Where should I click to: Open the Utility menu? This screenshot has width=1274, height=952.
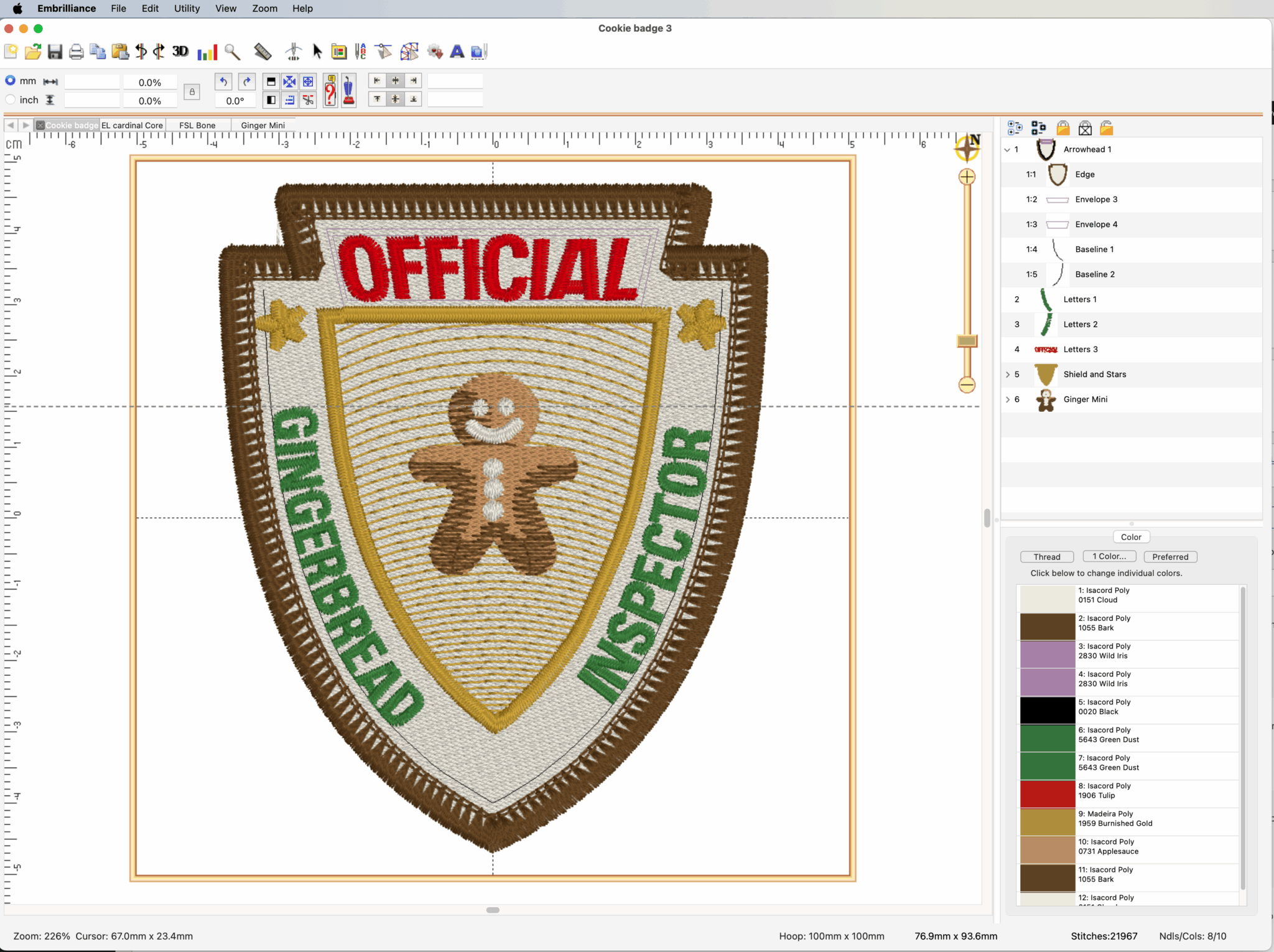(x=187, y=9)
